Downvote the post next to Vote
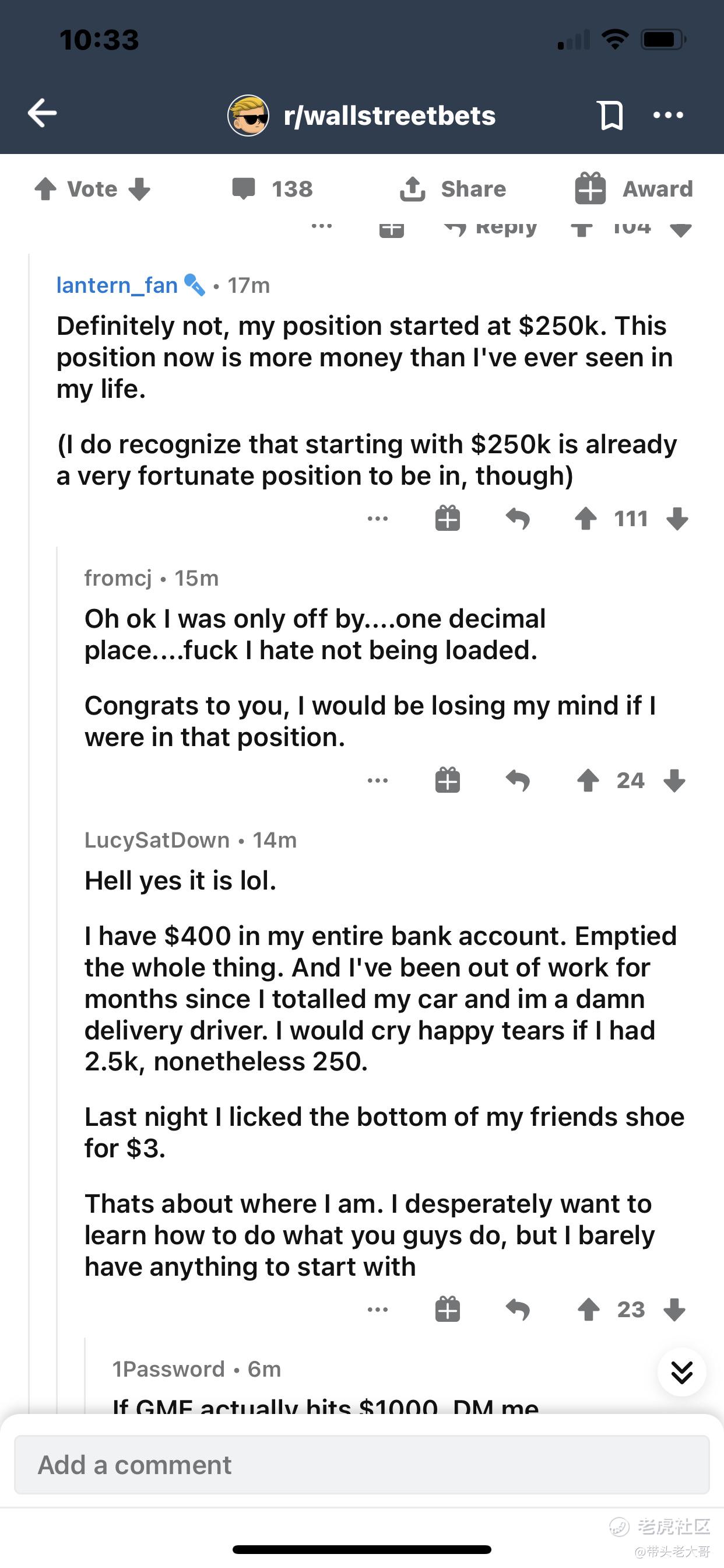Viewport: 724px width, 1568px height. (x=139, y=190)
